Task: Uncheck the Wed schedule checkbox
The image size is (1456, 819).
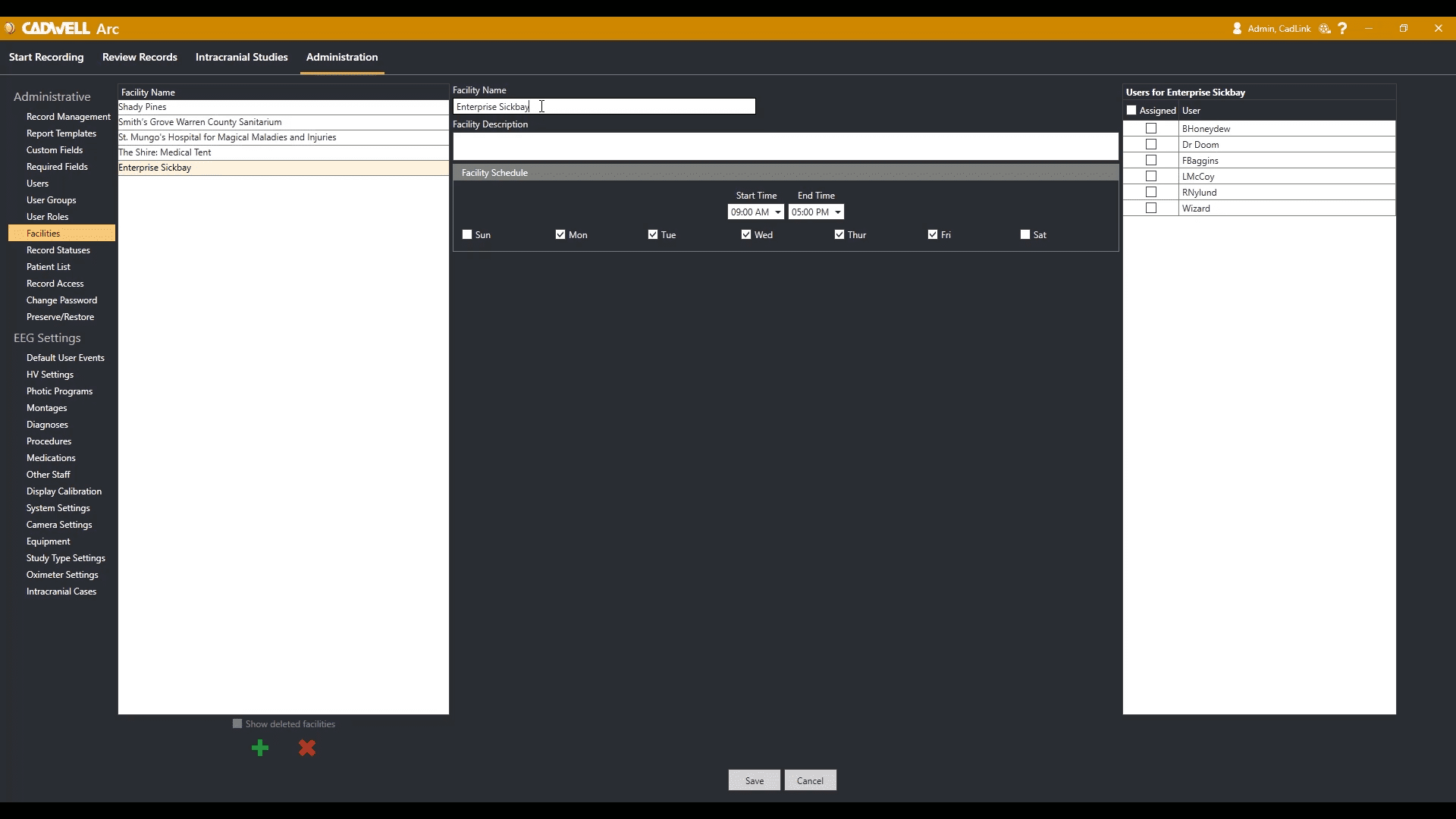Action: click(746, 235)
